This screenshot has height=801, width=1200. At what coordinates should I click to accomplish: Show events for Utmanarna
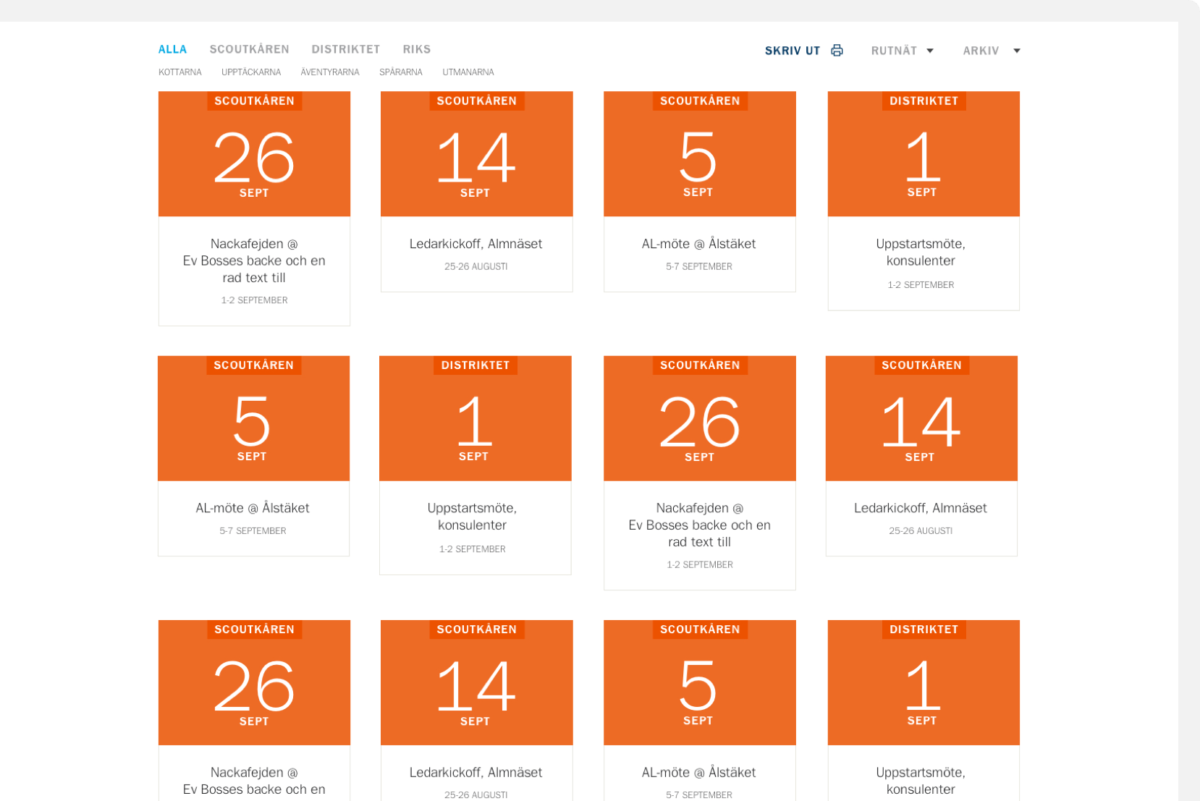point(468,72)
